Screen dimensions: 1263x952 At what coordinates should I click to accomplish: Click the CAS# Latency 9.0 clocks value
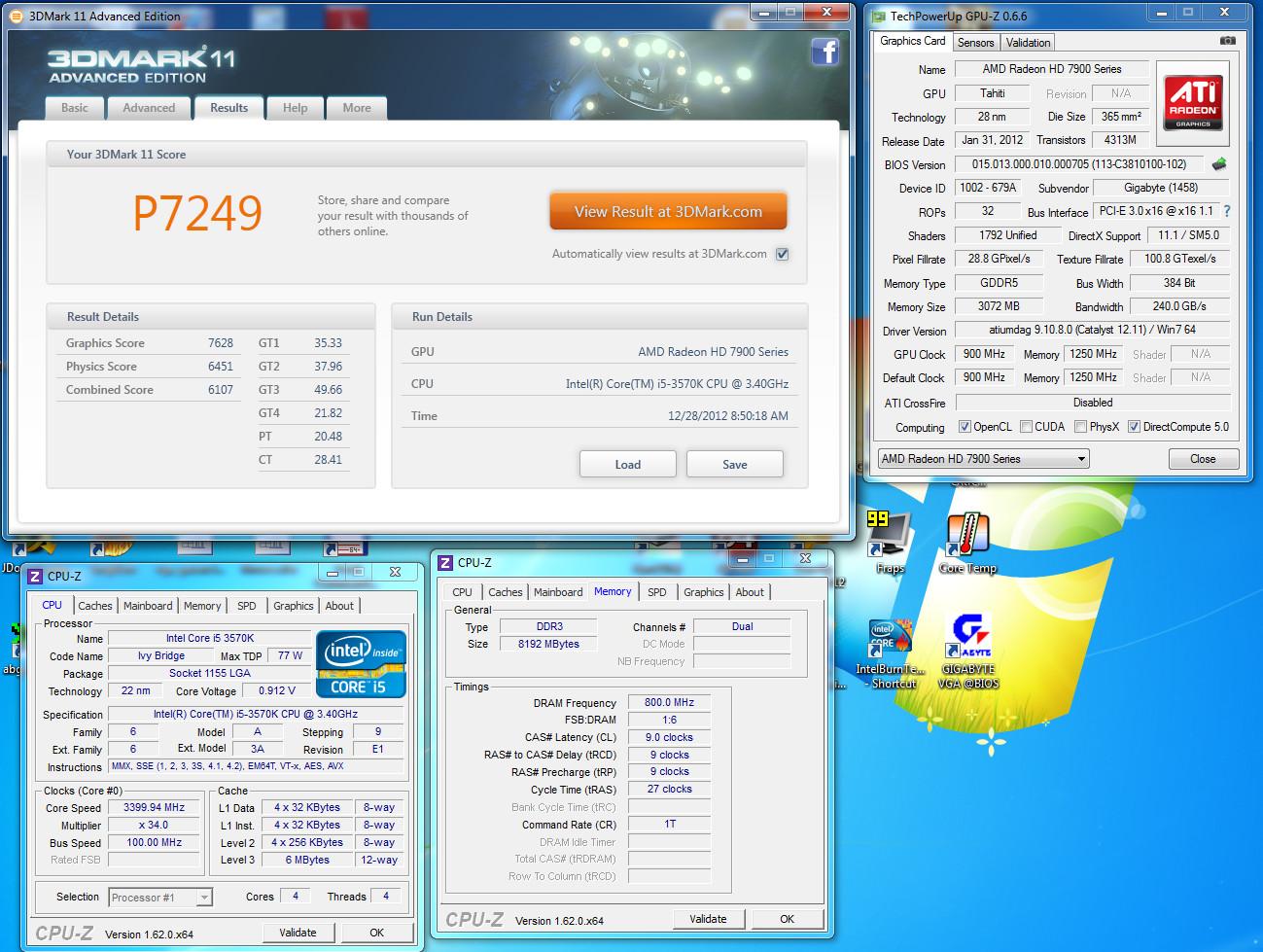[x=670, y=737]
